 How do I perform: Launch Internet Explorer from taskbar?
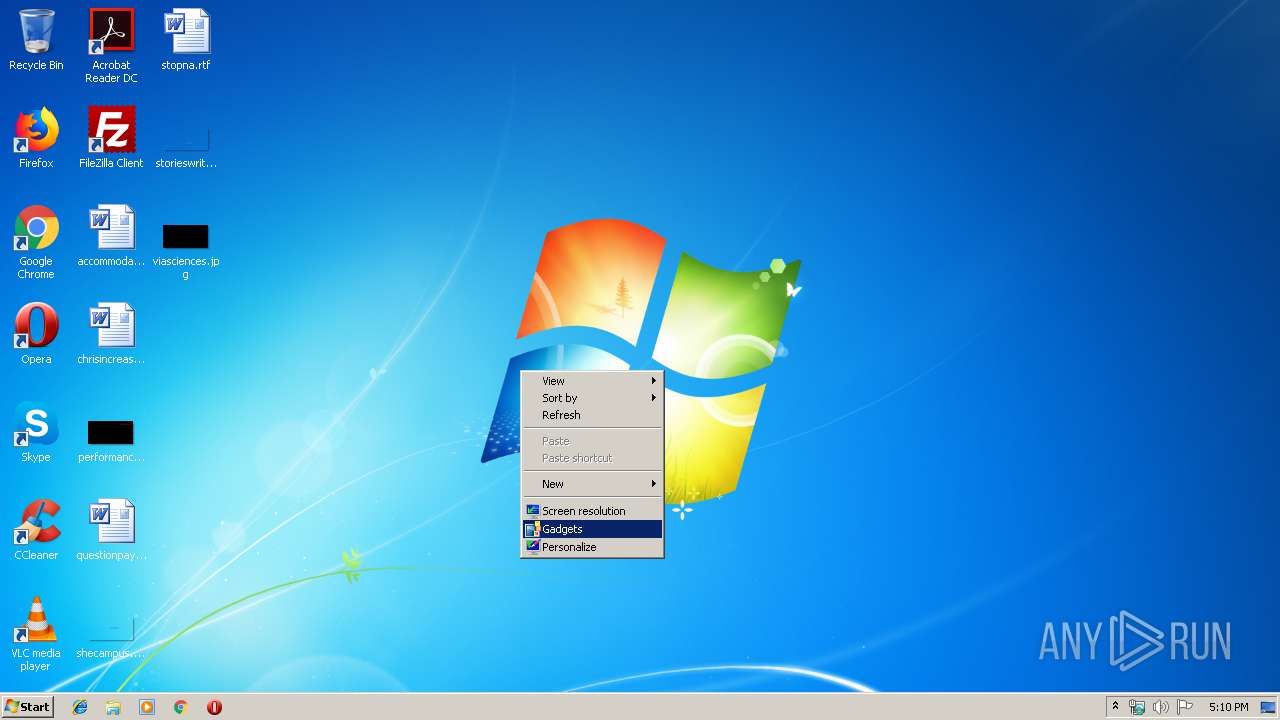pyautogui.click(x=80, y=707)
